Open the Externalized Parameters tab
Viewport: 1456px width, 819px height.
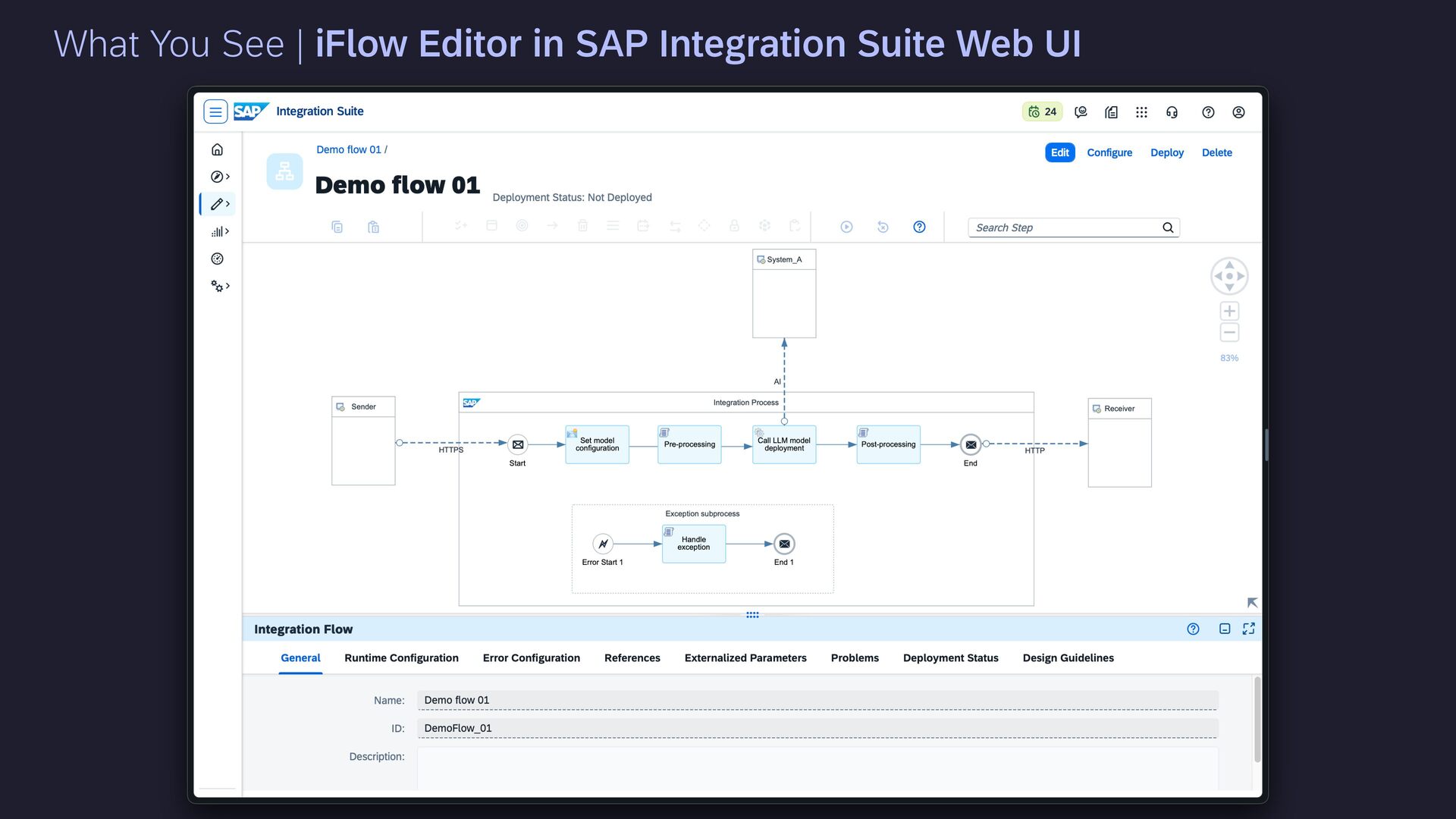pos(745,657)
